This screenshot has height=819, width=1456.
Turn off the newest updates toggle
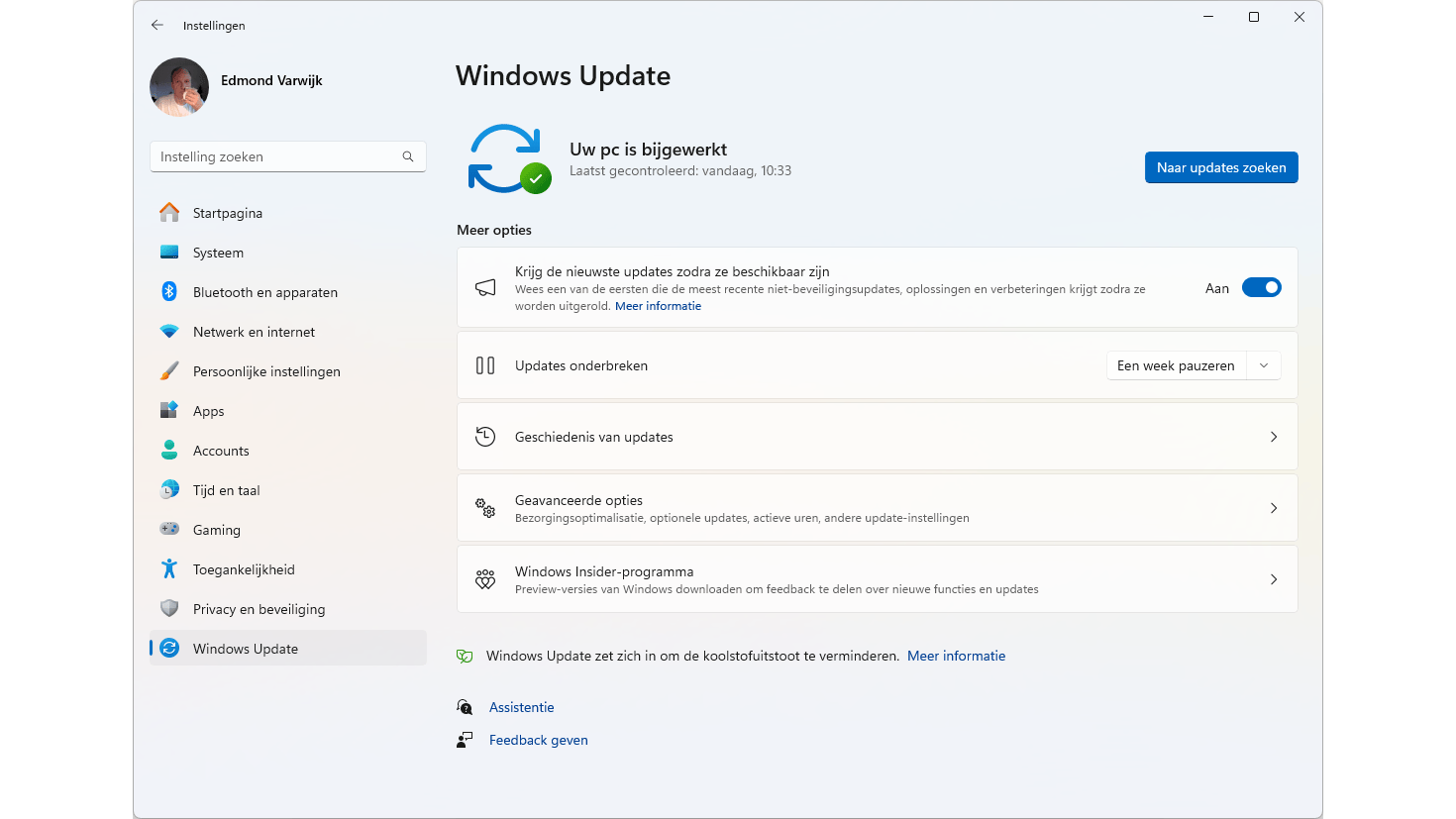click(x=1261, y=288)
